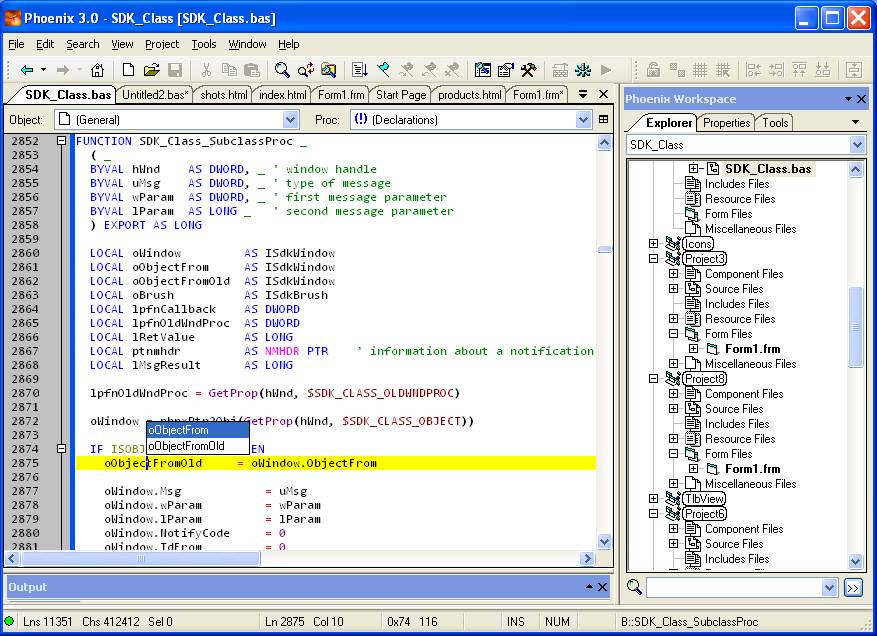Expand the Output panel with up arrow
877x636 pixels.
point(589,586)
